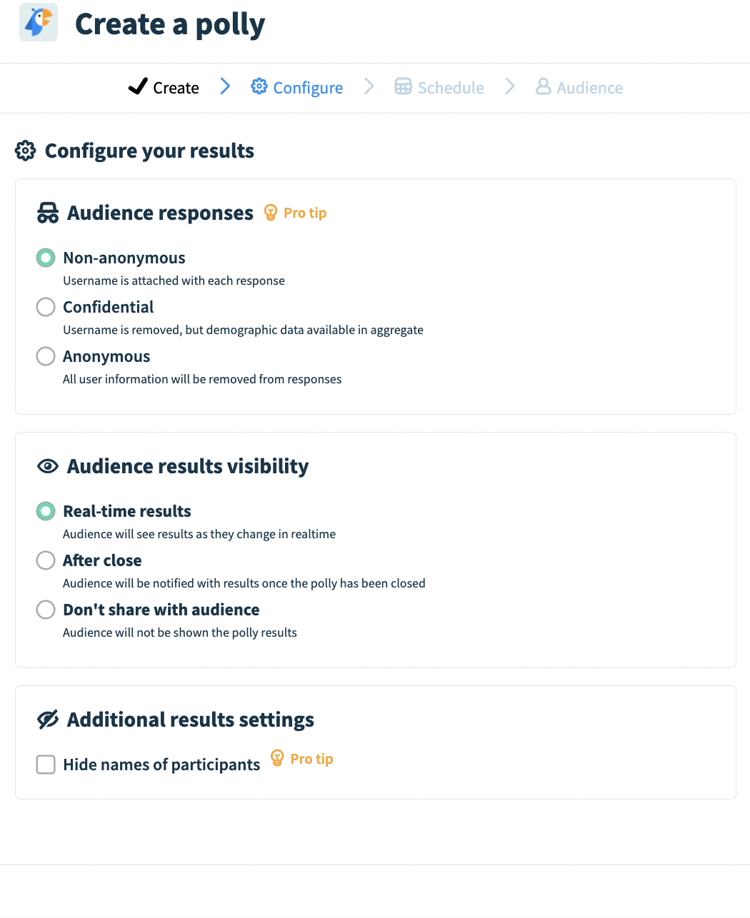Click the chevron between Schedule and Audience
The width and height of the screenshot is (750, 918).
[x=509, y=87]
